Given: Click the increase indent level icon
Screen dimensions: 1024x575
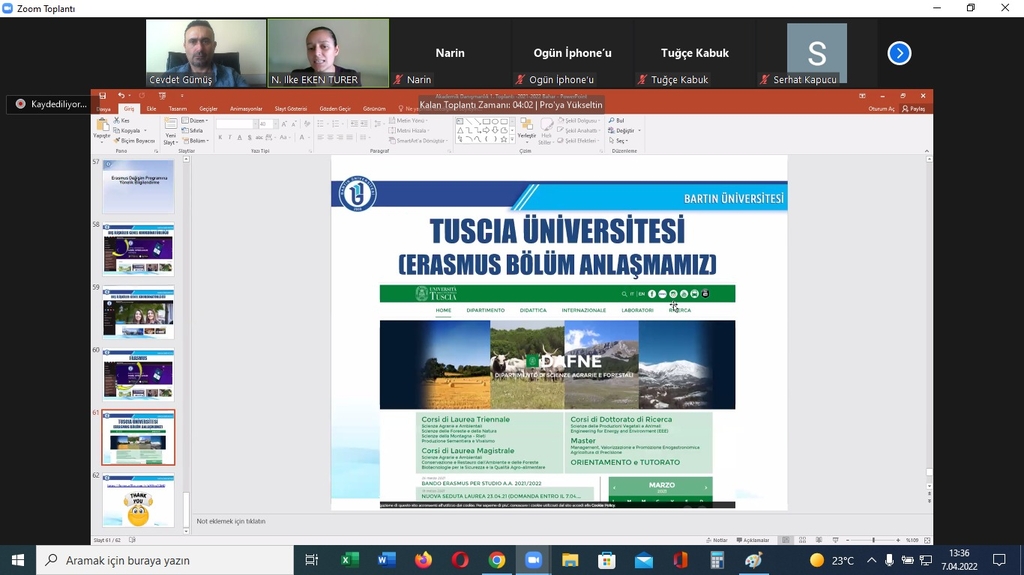Looking at the screenshot, I should 363,123.
